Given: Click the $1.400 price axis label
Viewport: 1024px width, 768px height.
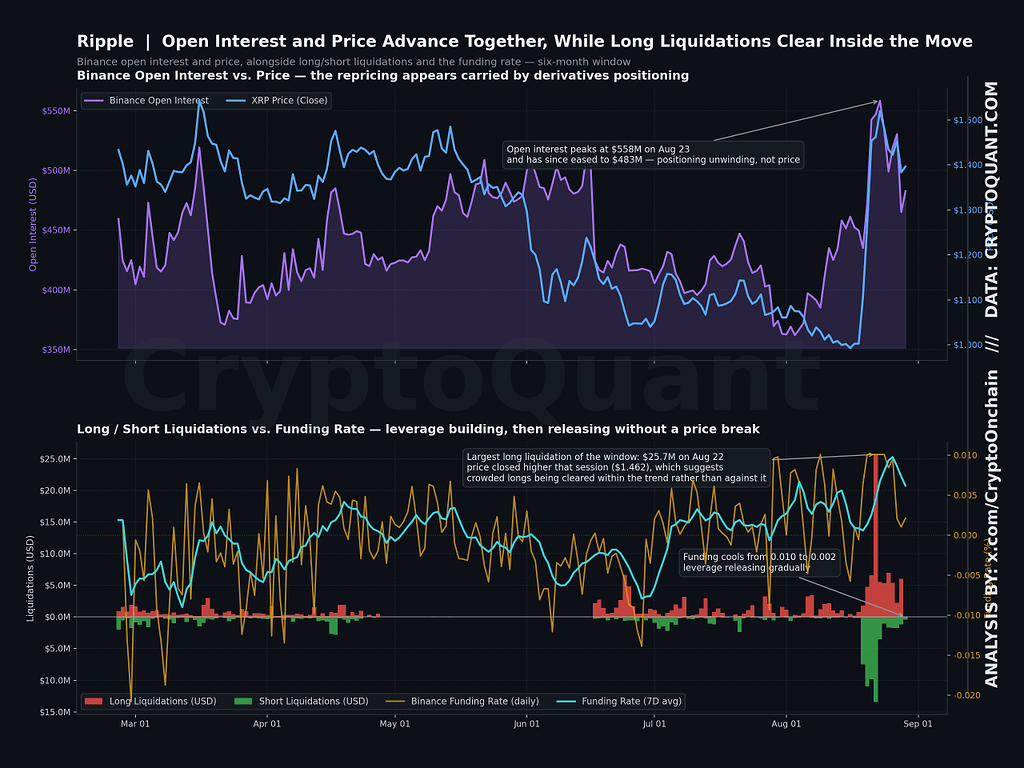Looking at the screenshot, I should point(968,165).
